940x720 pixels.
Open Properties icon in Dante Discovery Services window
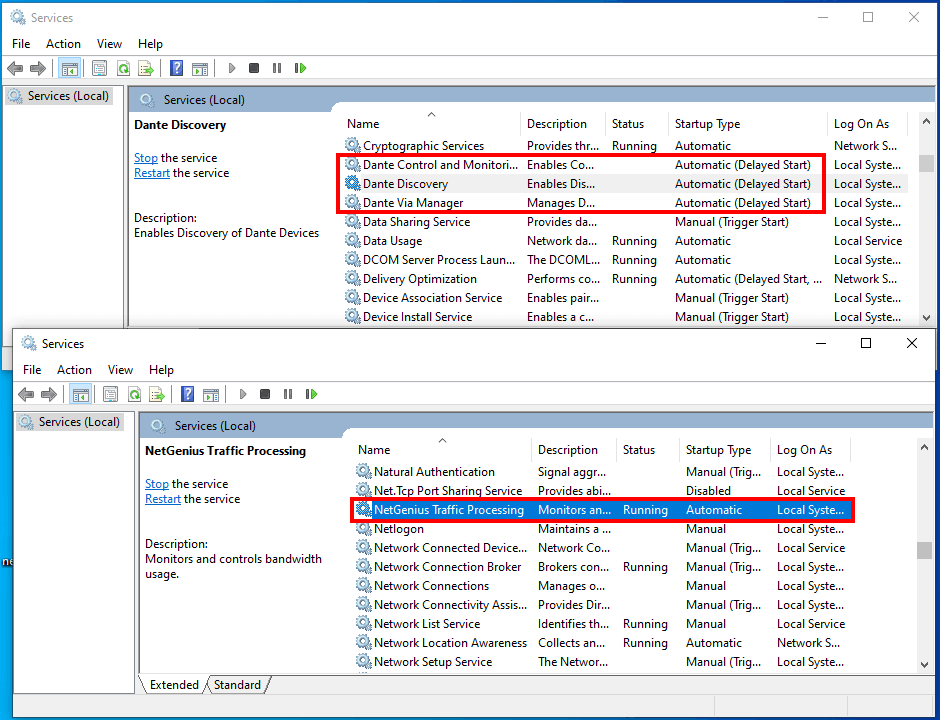pyautogui.click(x=100, y=68)
